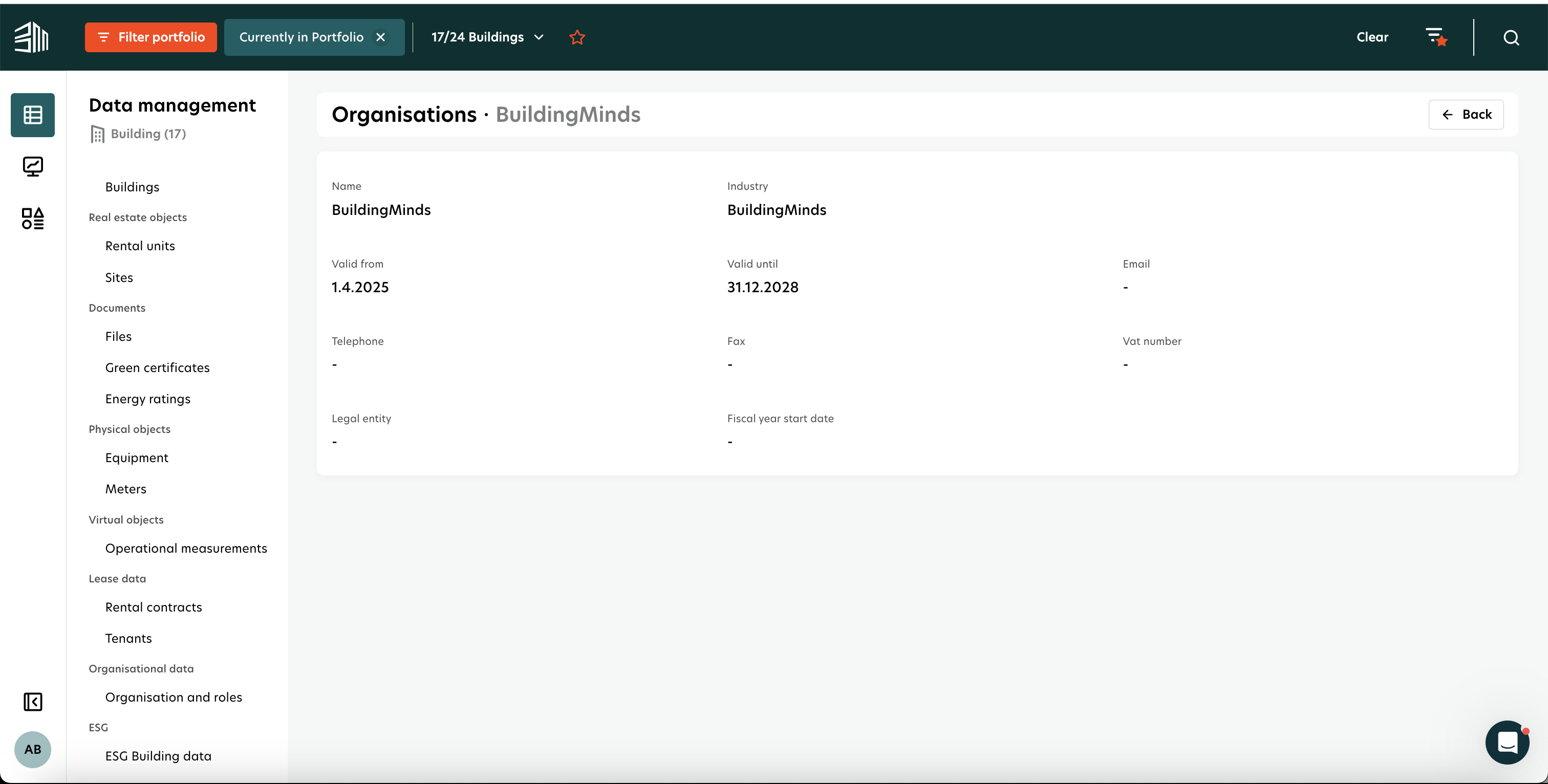This screenshot has height=784, width=1548.
Task: Open the chat support widget
Action: click(1507, 742)
